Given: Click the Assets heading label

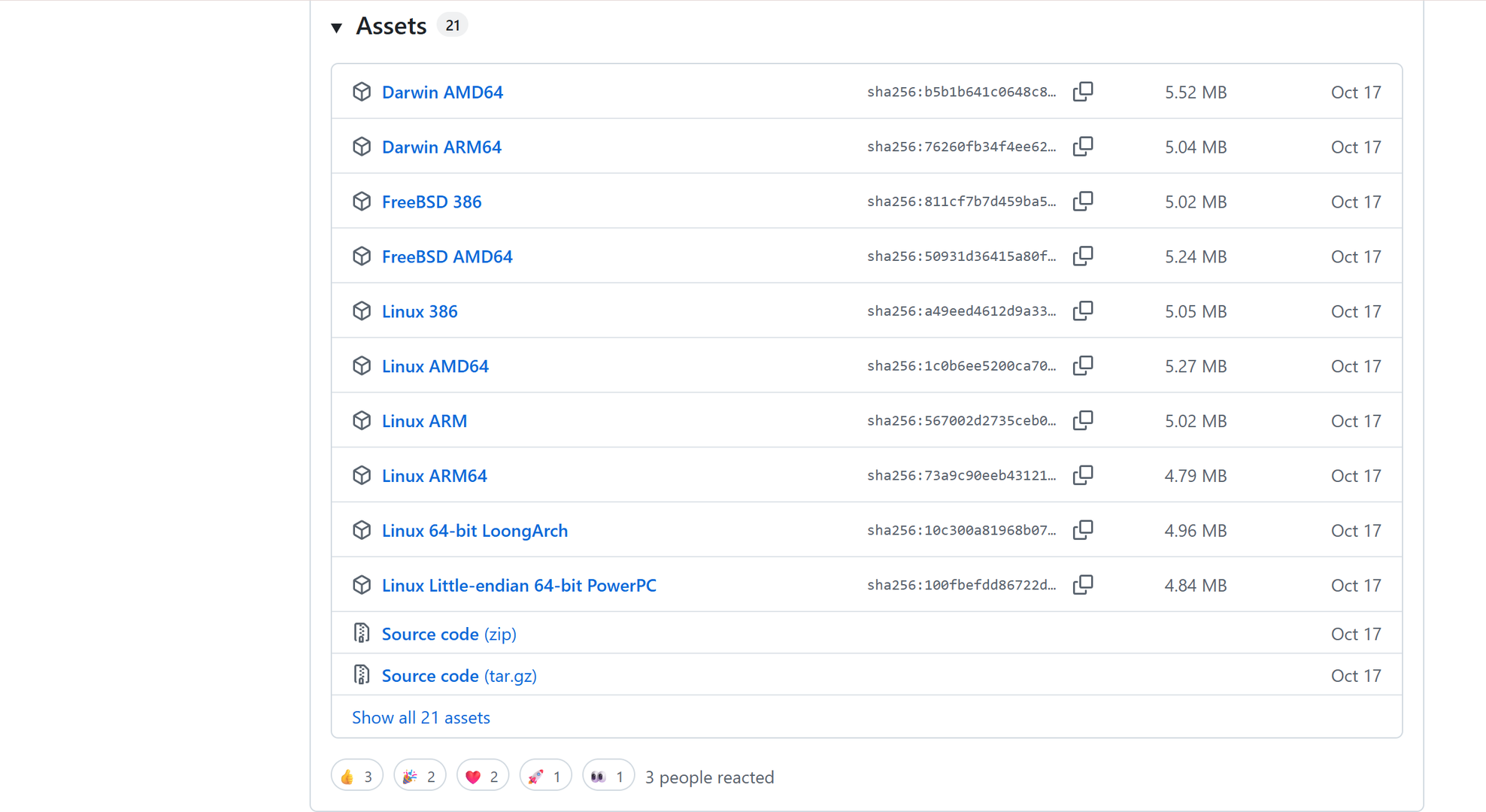Looking at the screenshot, I should [391, 26].
